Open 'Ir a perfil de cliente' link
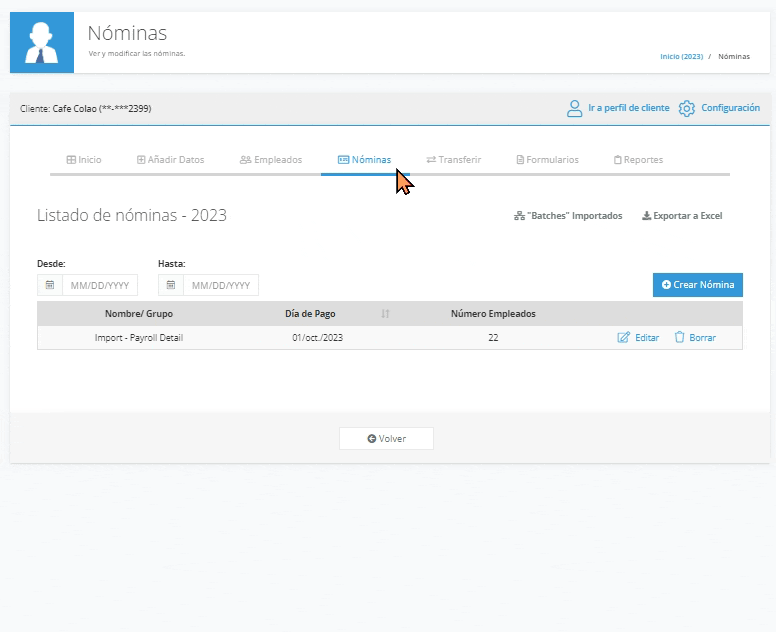Screen dimensions: 776x632 point(629,108)
